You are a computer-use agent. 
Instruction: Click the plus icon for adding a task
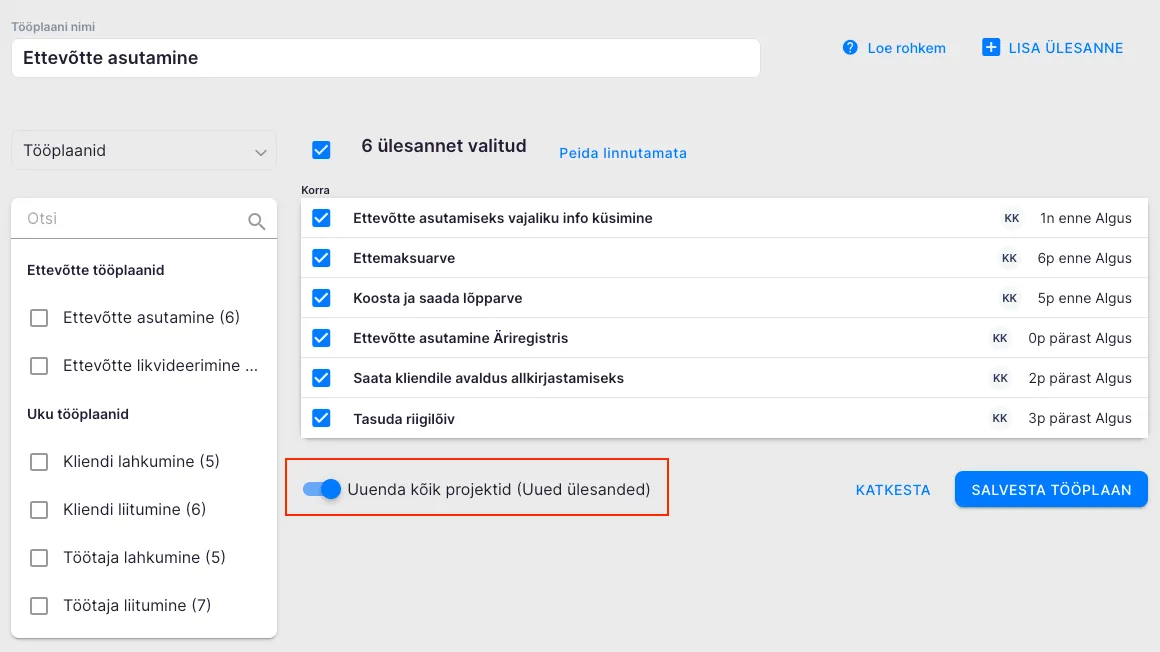click(x=991, y=47)
